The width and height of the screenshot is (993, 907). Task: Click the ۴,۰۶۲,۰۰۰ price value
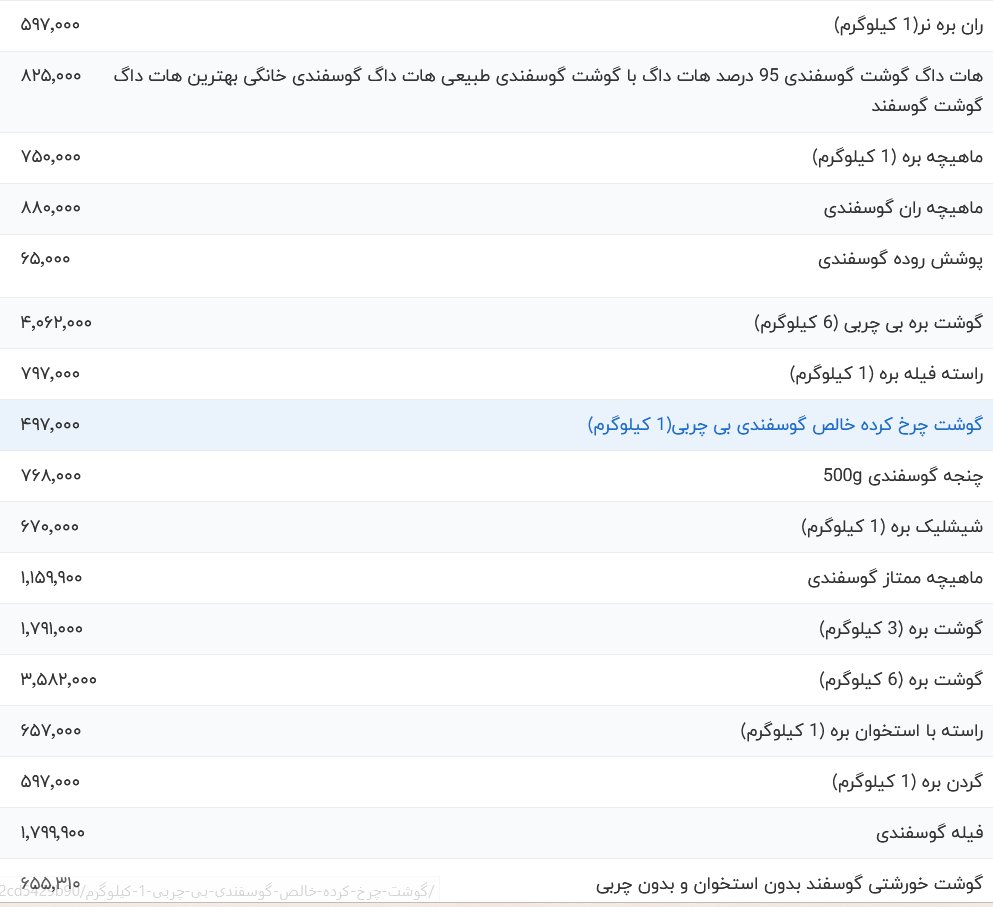(56, 323)
